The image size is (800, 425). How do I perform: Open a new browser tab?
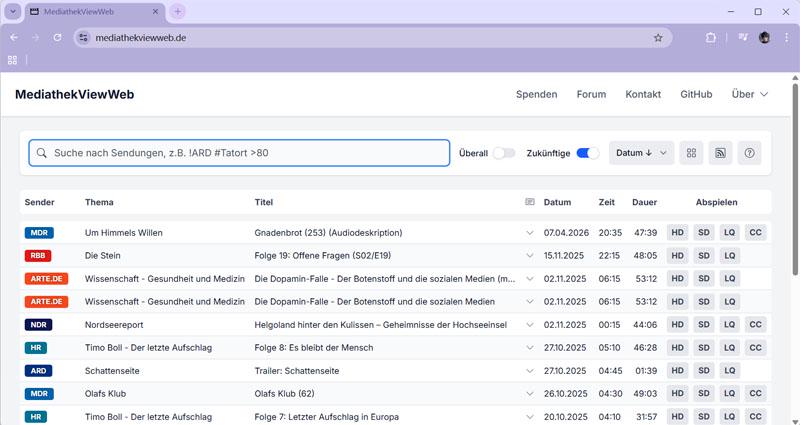tap(178, 12)
